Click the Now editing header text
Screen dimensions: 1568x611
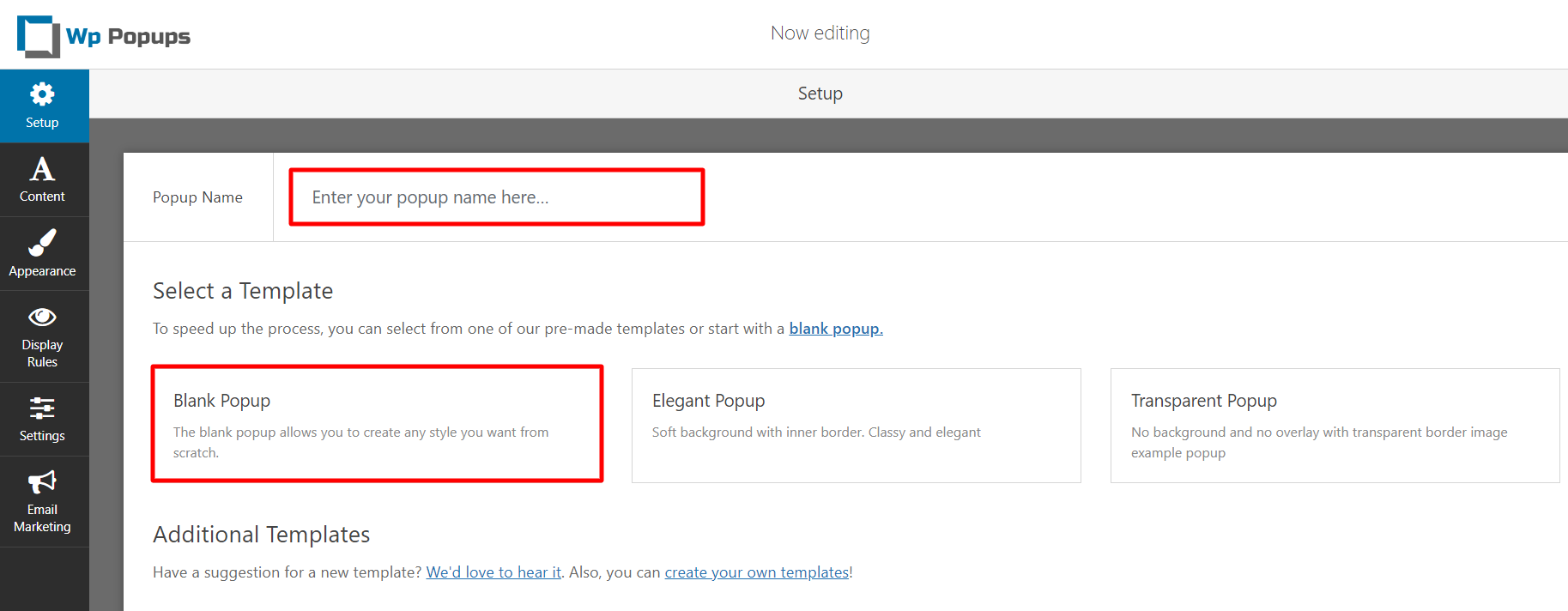click(820, 33)
